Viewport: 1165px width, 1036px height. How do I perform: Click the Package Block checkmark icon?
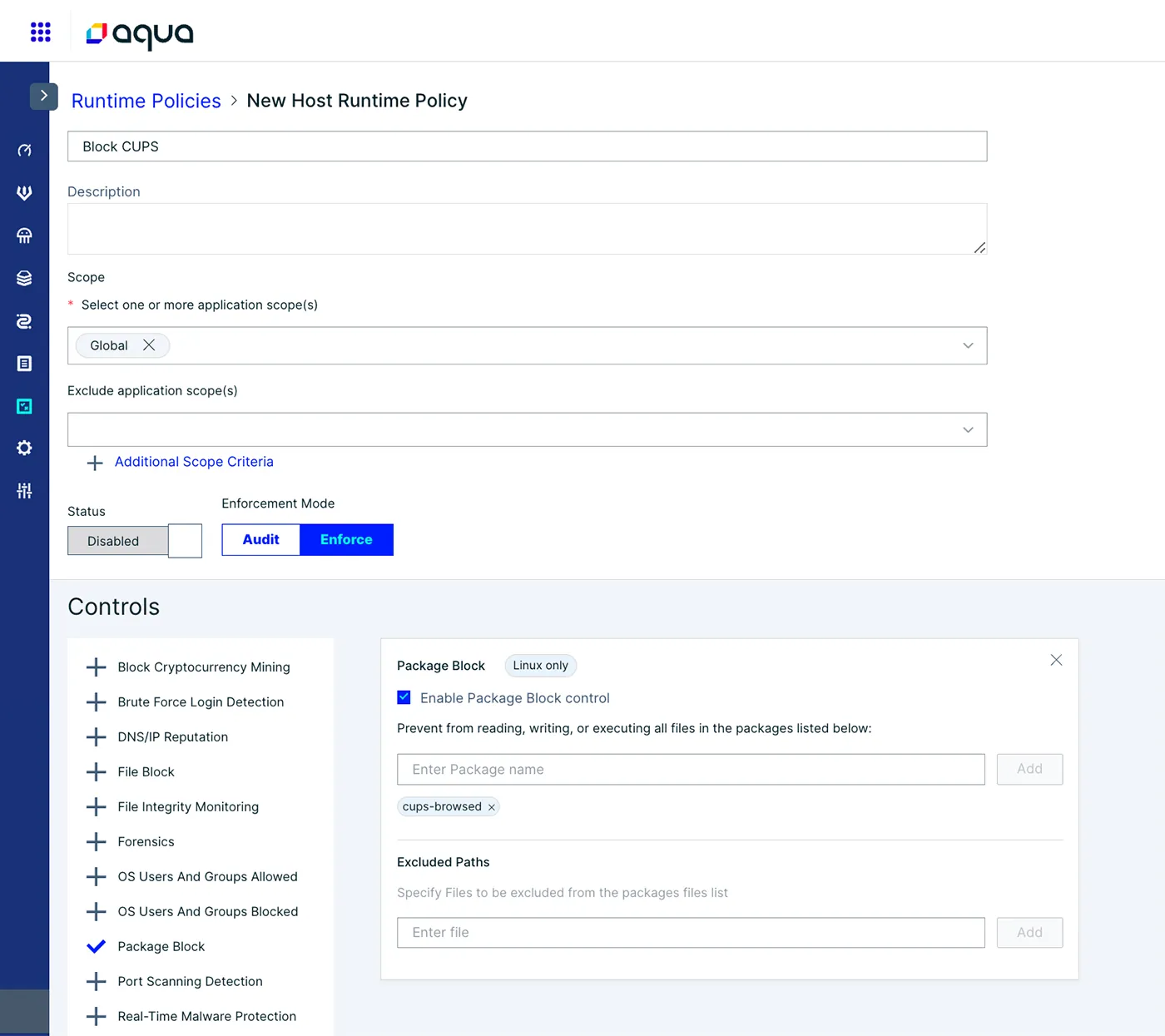click(x=97, y=946)
